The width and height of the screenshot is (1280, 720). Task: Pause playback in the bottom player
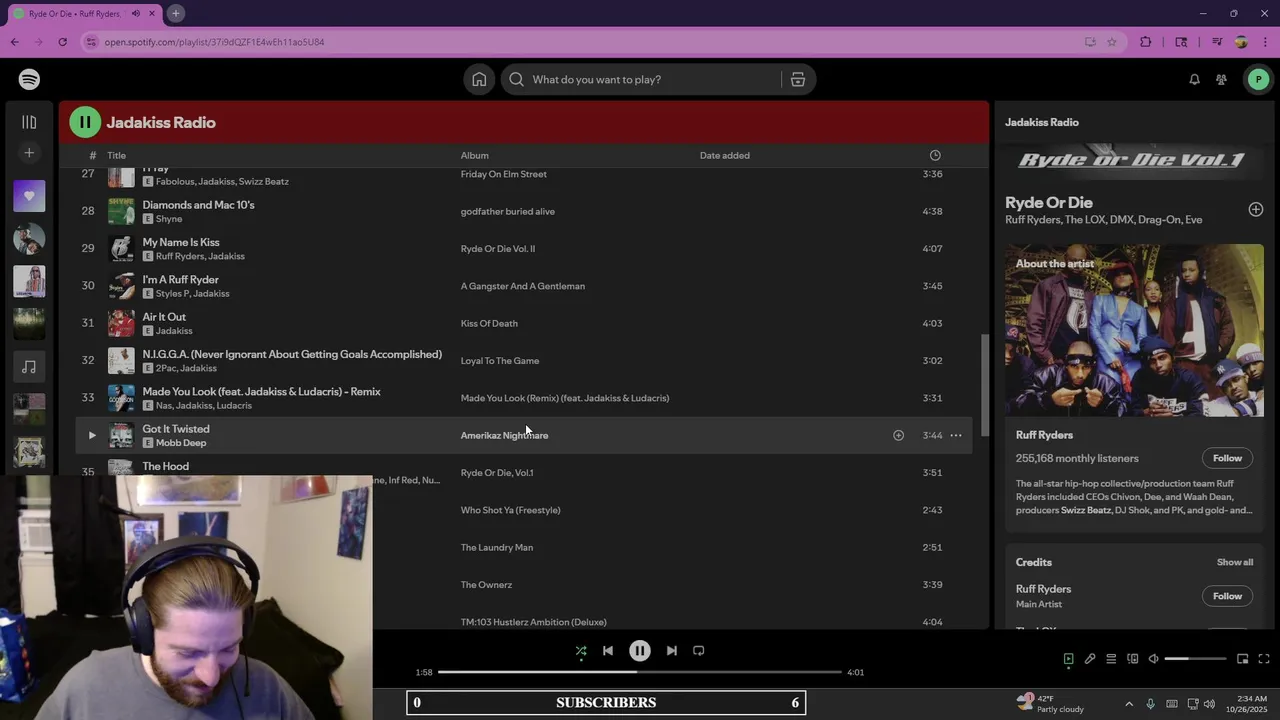pyautogui.click(x=640, y=651)
